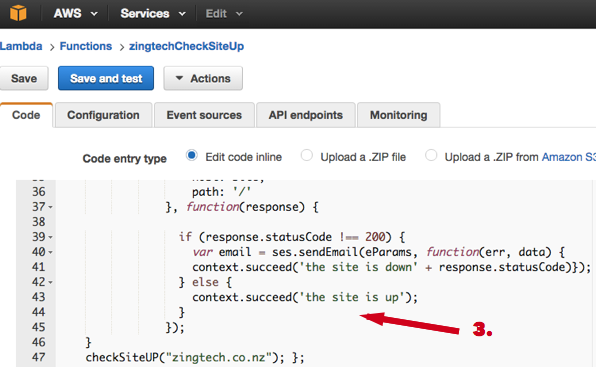Click the AWS cube logo icon
This screenshot has height=367, width=596.
(18, 13)
